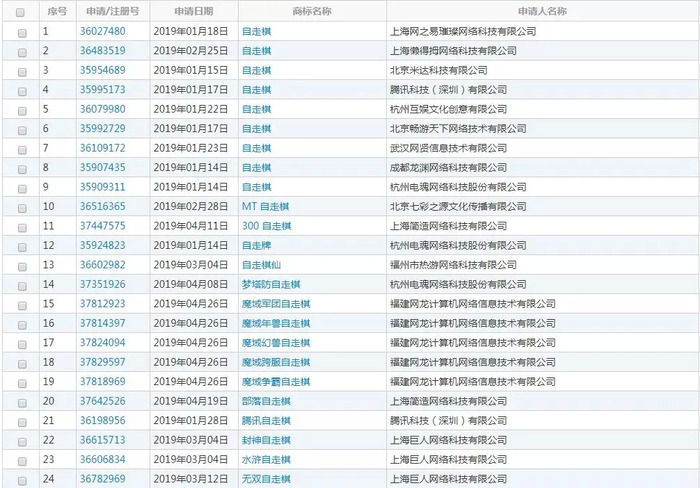Viewport: 700px width, 488px height.
Task: Open trademark link 自走棋仙
Action: click(262, 265)
